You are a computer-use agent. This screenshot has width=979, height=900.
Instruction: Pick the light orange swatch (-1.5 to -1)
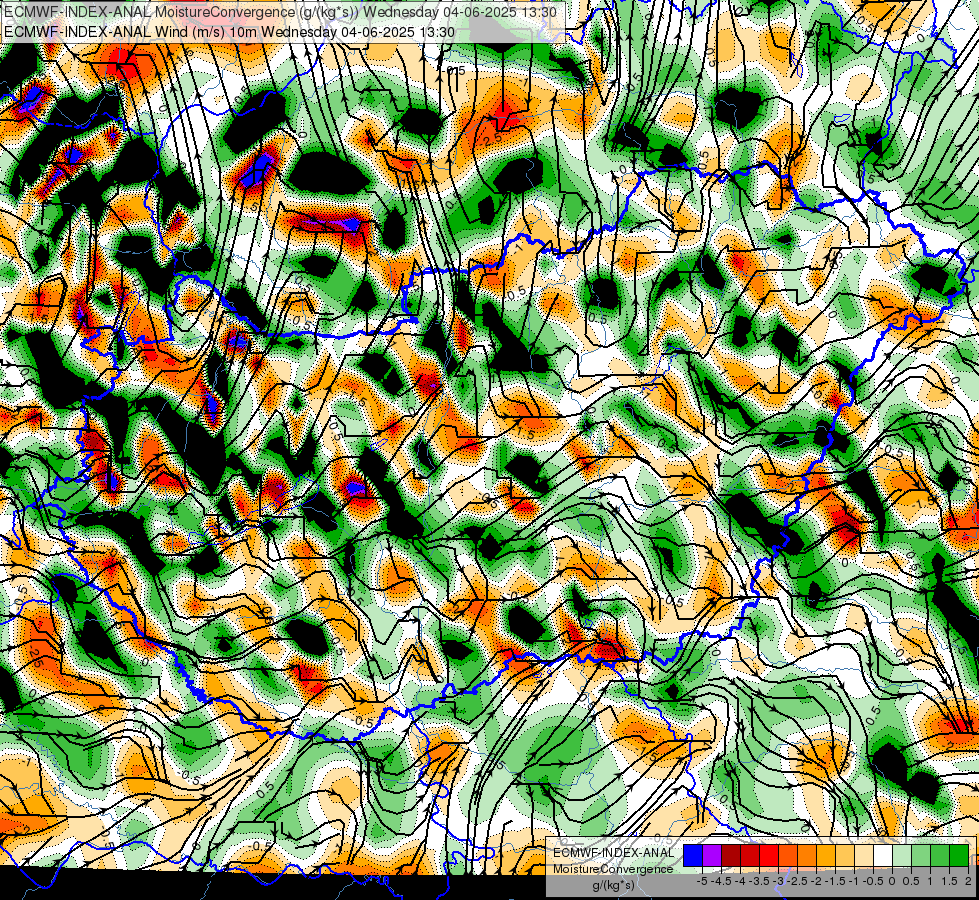(845, 856)
